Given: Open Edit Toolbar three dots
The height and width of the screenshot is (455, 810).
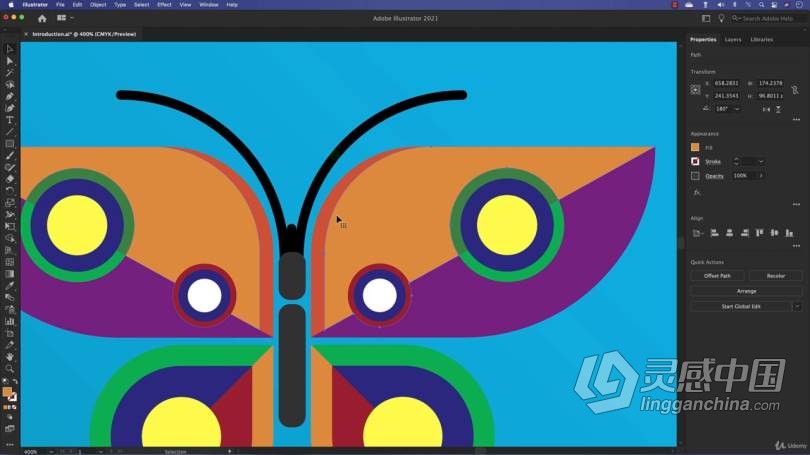Looking at the screenshot, I should (x=10, y=444).
